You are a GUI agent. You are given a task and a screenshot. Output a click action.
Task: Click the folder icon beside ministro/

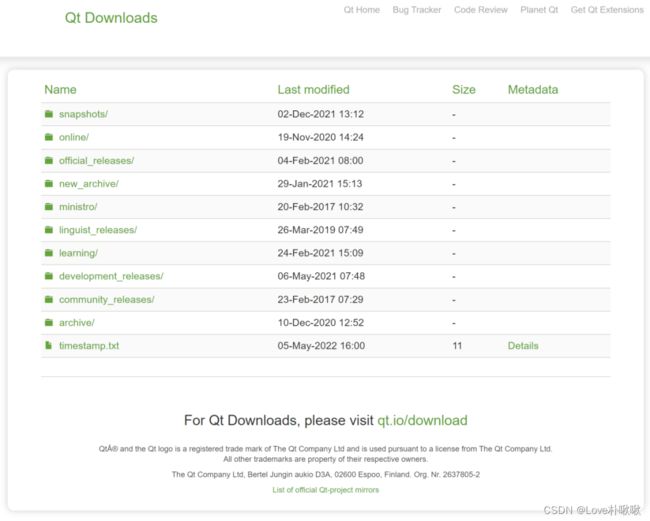pyautogui.click(x=49, y=206)
